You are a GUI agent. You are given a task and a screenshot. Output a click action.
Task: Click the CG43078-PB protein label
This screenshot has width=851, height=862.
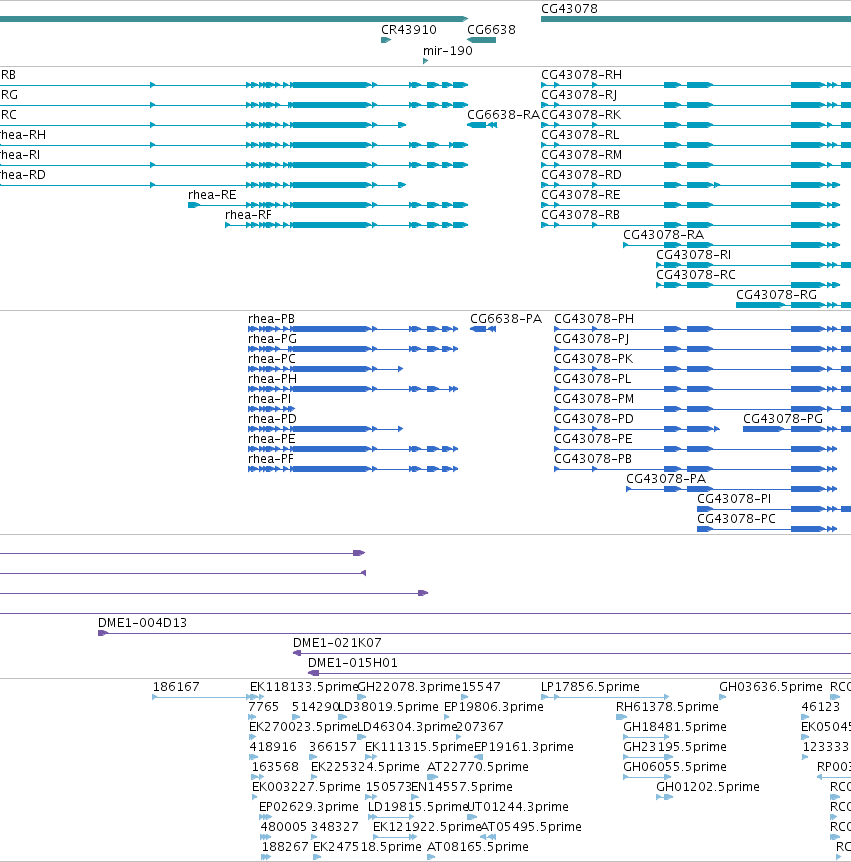[593, 459]
